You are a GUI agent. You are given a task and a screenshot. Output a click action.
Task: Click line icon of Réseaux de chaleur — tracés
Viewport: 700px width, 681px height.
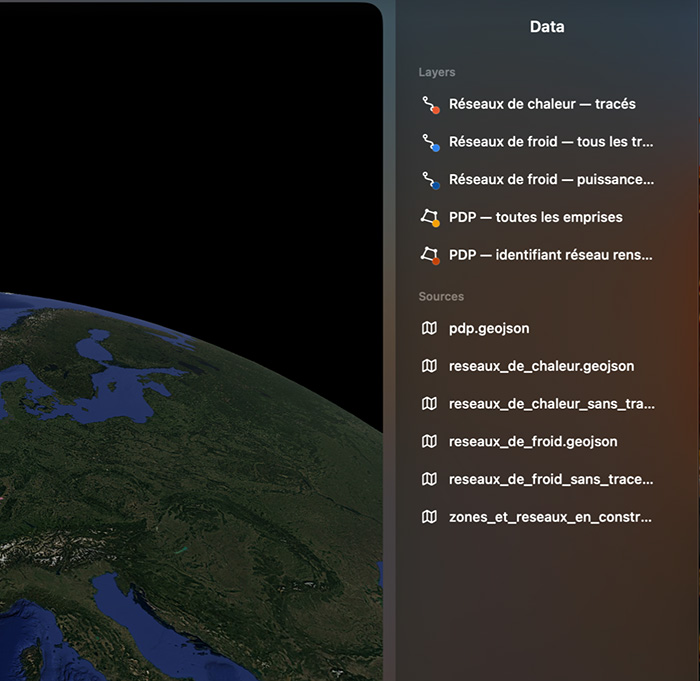(430, 104)
